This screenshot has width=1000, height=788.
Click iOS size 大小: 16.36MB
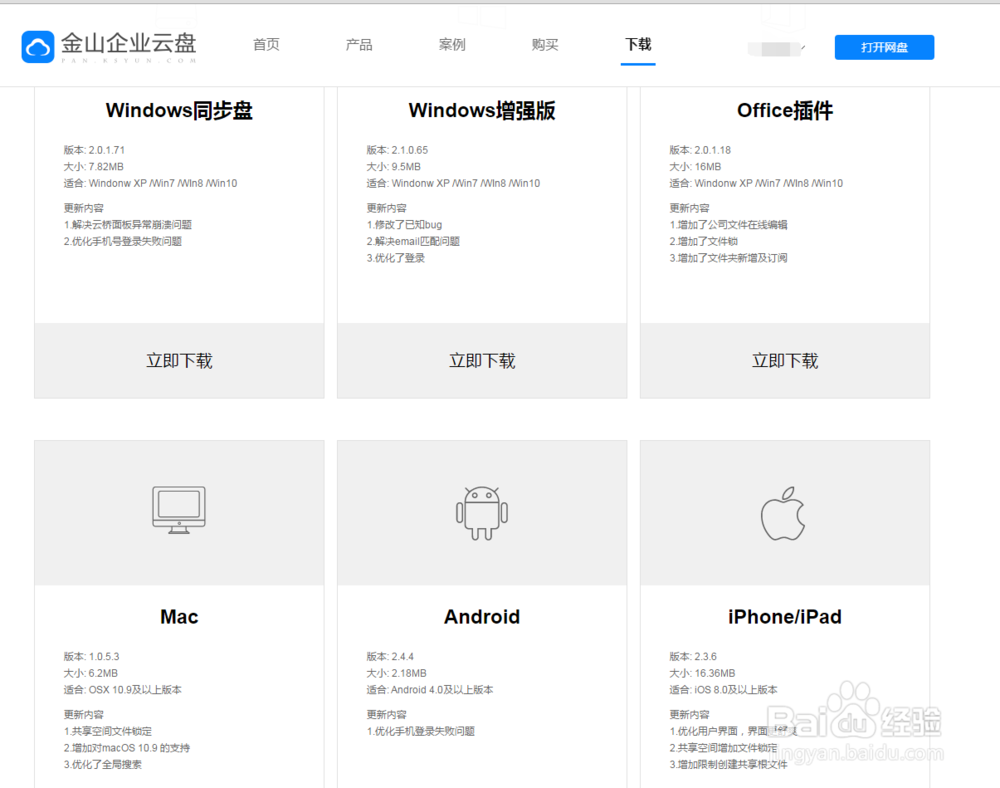(702, 673)
